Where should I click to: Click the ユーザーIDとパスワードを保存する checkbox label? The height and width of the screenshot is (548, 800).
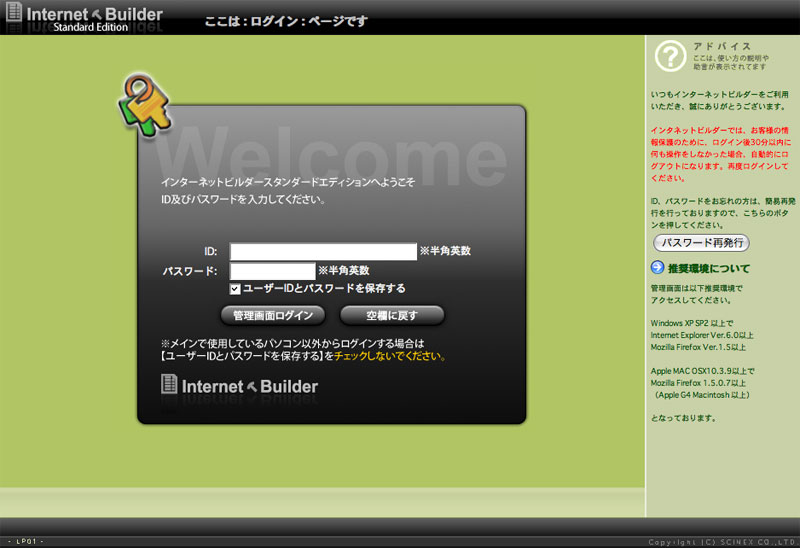point(324,289)
